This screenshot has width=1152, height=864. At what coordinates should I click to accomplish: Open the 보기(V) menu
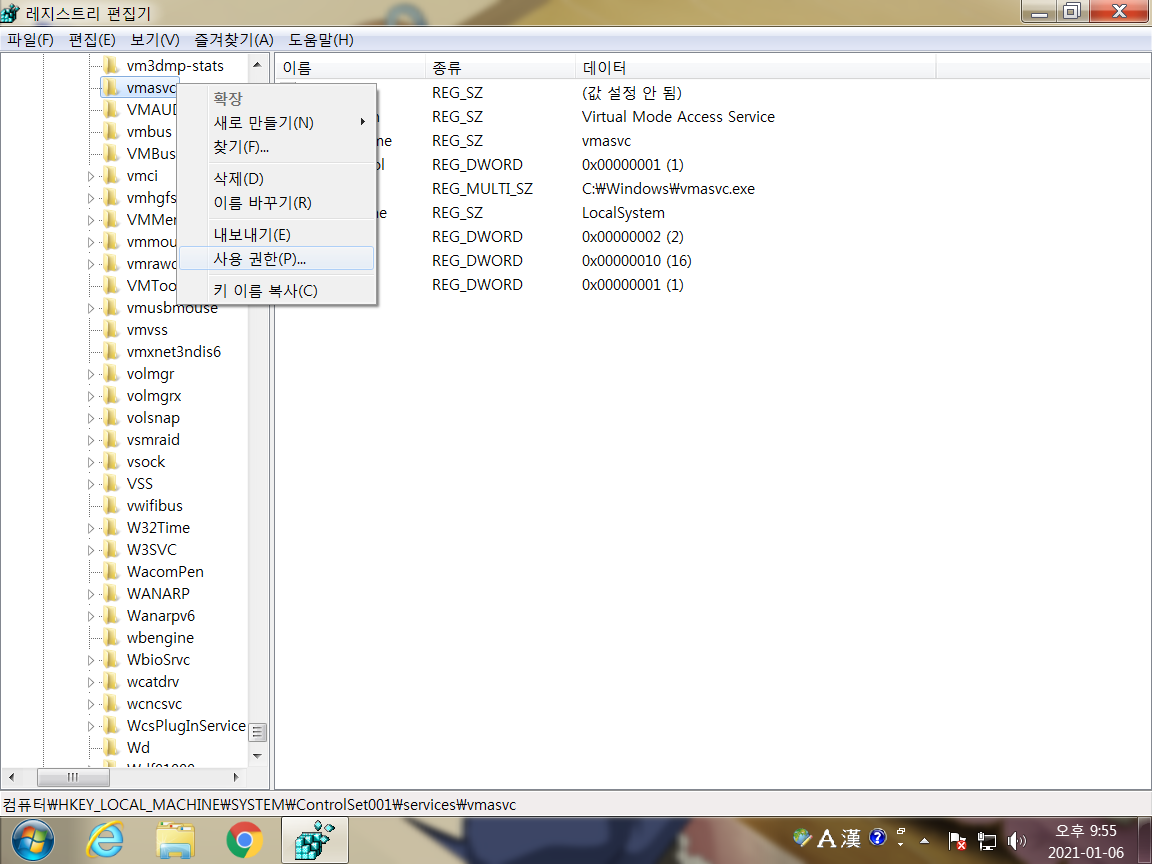(x=154, y=40)
